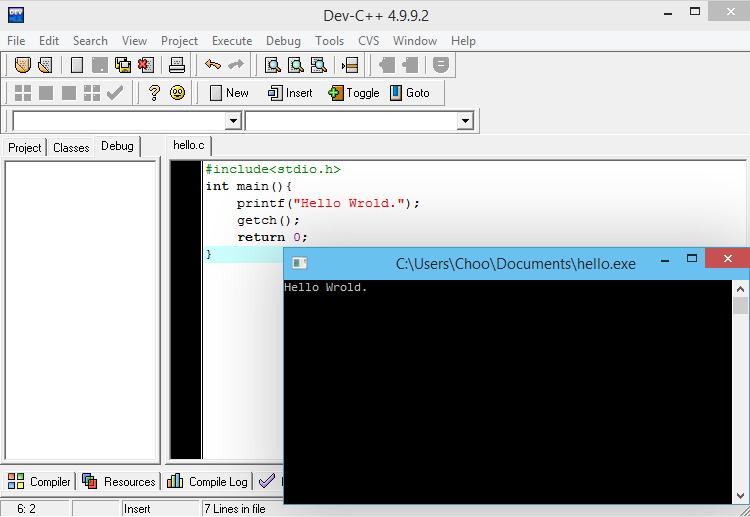
Task: Close the file with the red X page icon
Action: coord(146,65)
